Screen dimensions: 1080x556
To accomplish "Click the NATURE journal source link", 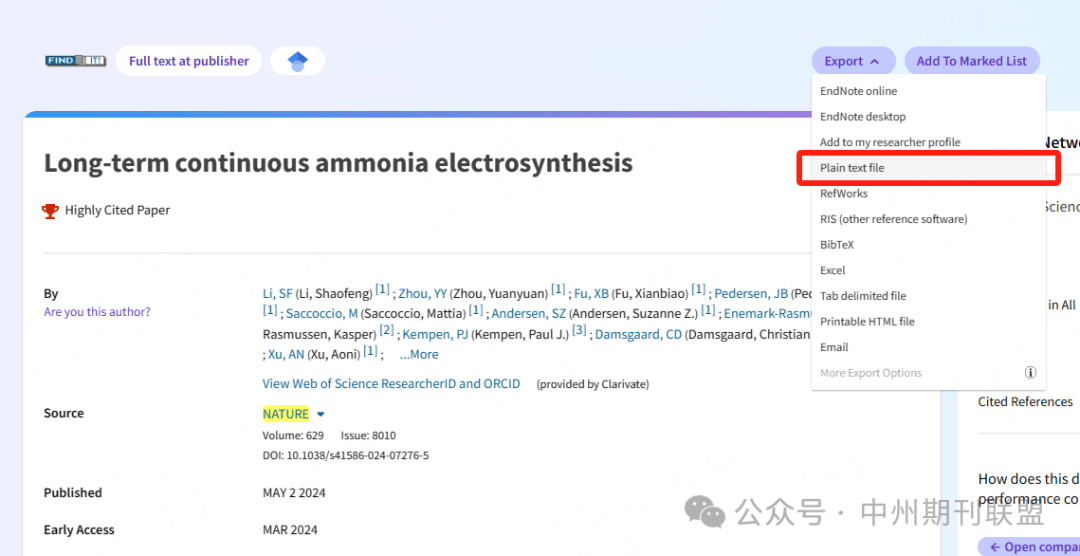I will click(285, 414).
